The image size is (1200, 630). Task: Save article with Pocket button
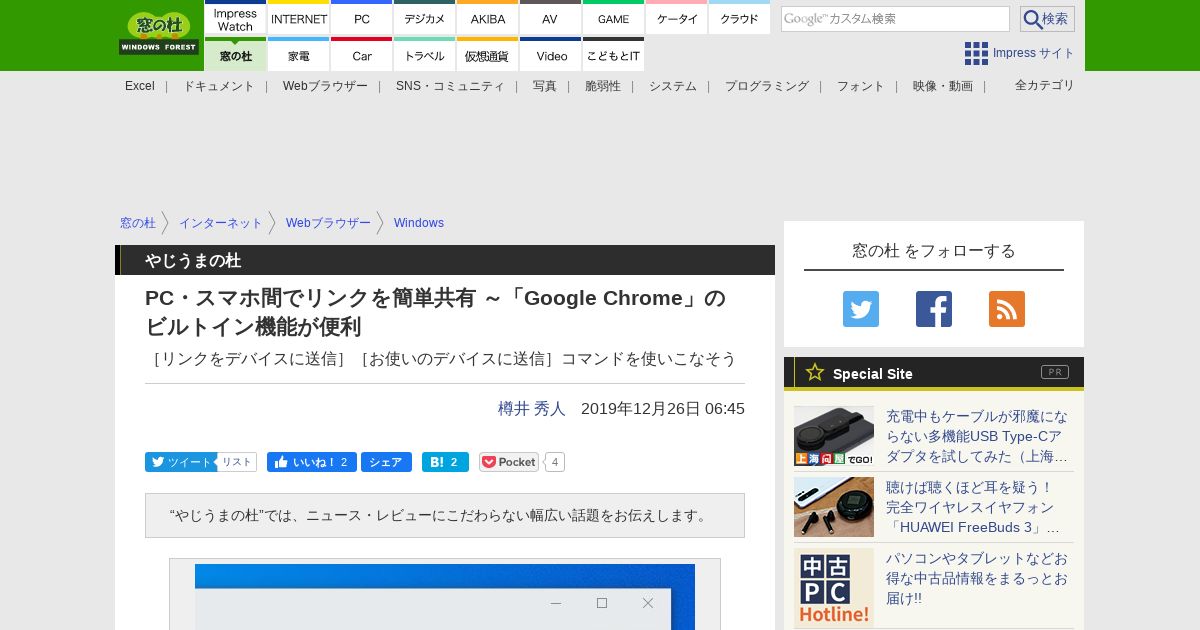tap(509, 462)
